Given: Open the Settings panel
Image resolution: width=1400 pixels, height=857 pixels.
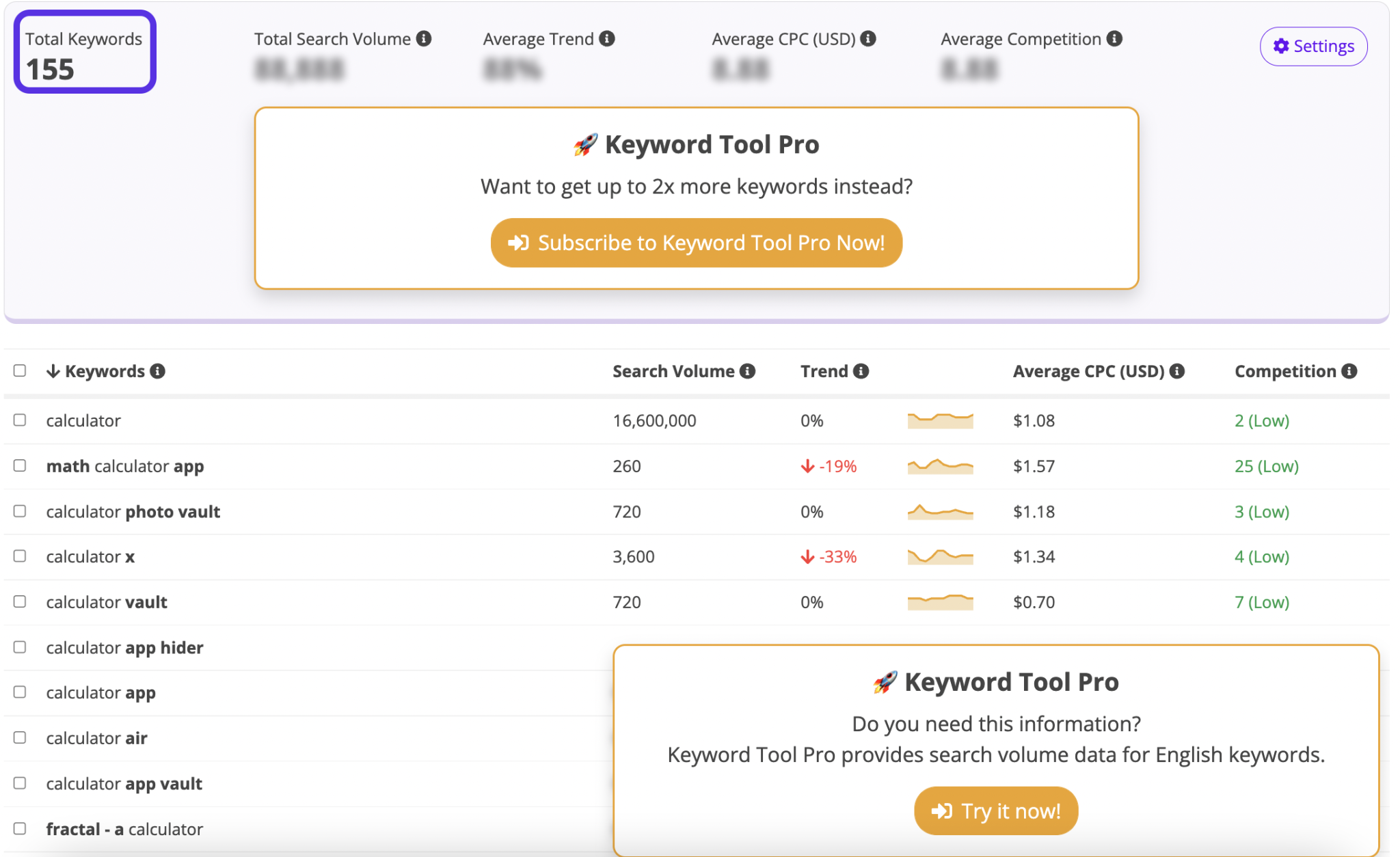Looking at the screenshot, I should (1312, 46).
